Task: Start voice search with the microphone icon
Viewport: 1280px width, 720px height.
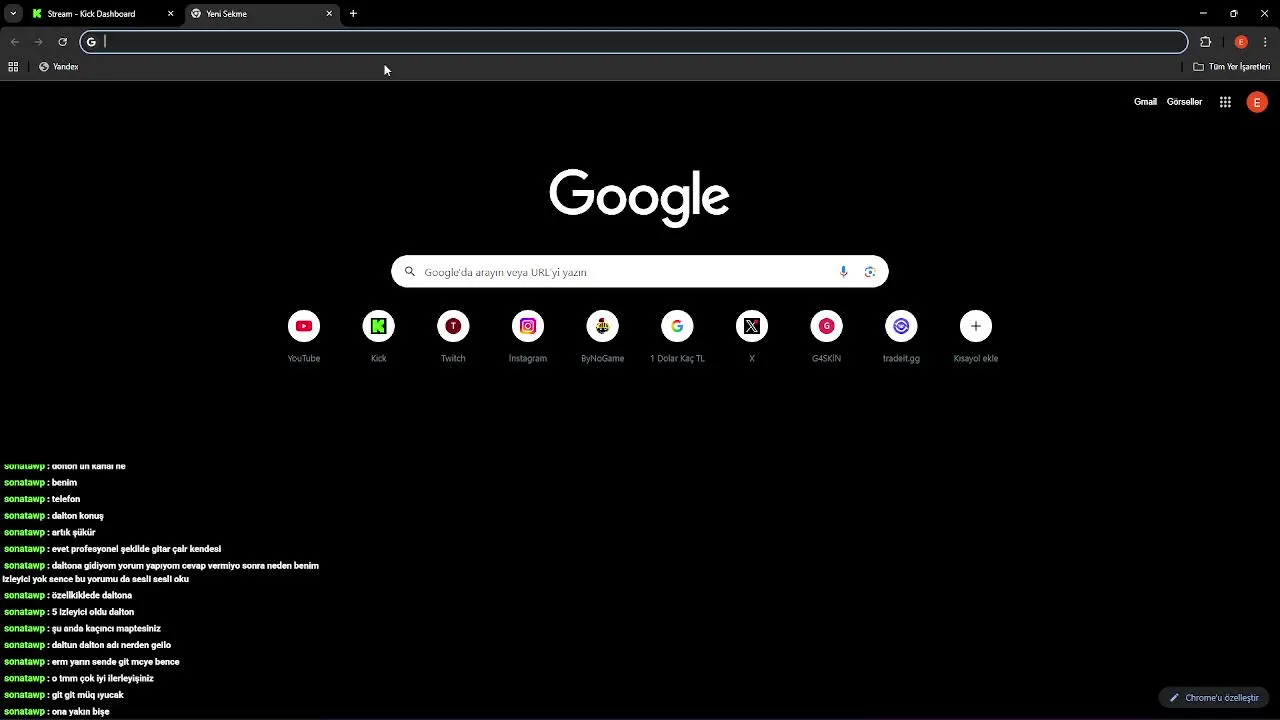Action: click(843, 272)
